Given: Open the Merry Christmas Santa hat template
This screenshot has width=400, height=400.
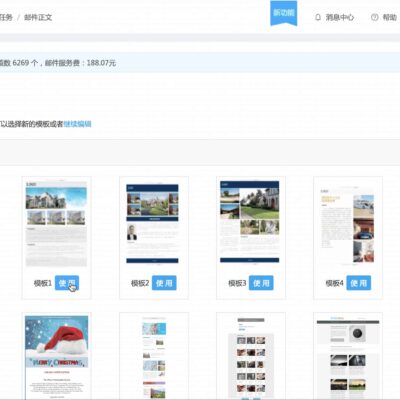Looking at the screenshot, I should (x=57, y=357).
